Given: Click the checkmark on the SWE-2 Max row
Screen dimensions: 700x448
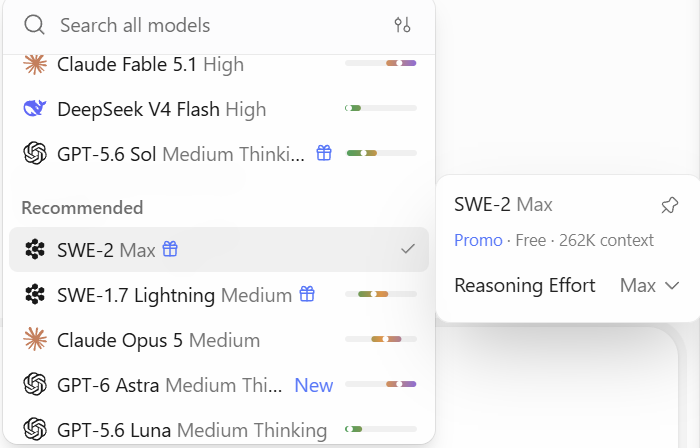Looking at the screenshot, I should [408, 249].
